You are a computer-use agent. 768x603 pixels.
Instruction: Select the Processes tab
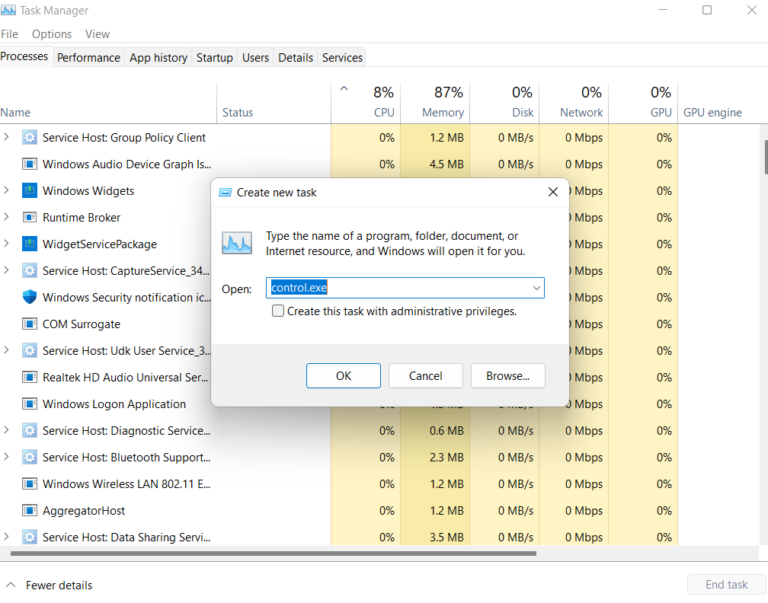point(24,56)
